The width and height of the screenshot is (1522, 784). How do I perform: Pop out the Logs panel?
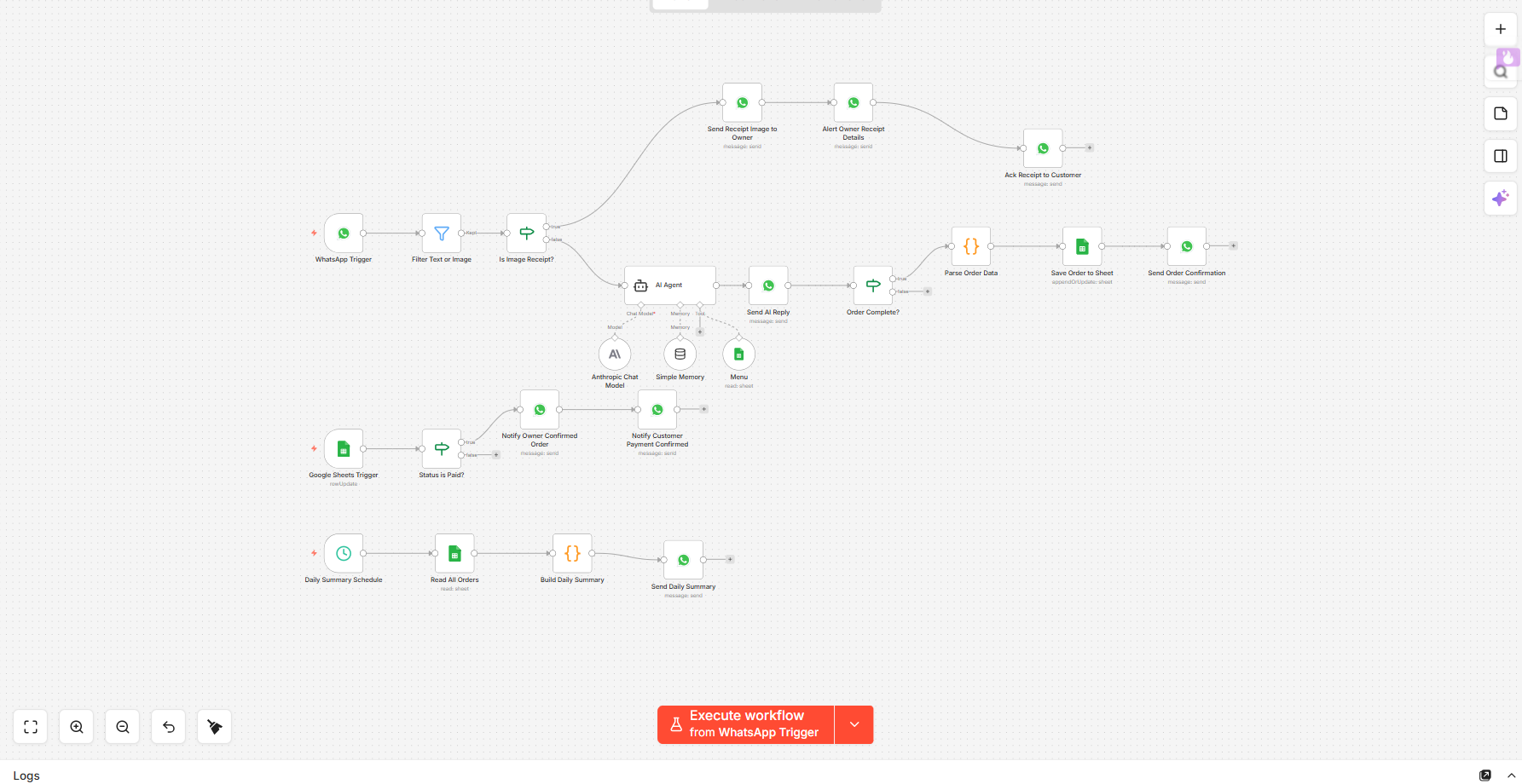1485,775
